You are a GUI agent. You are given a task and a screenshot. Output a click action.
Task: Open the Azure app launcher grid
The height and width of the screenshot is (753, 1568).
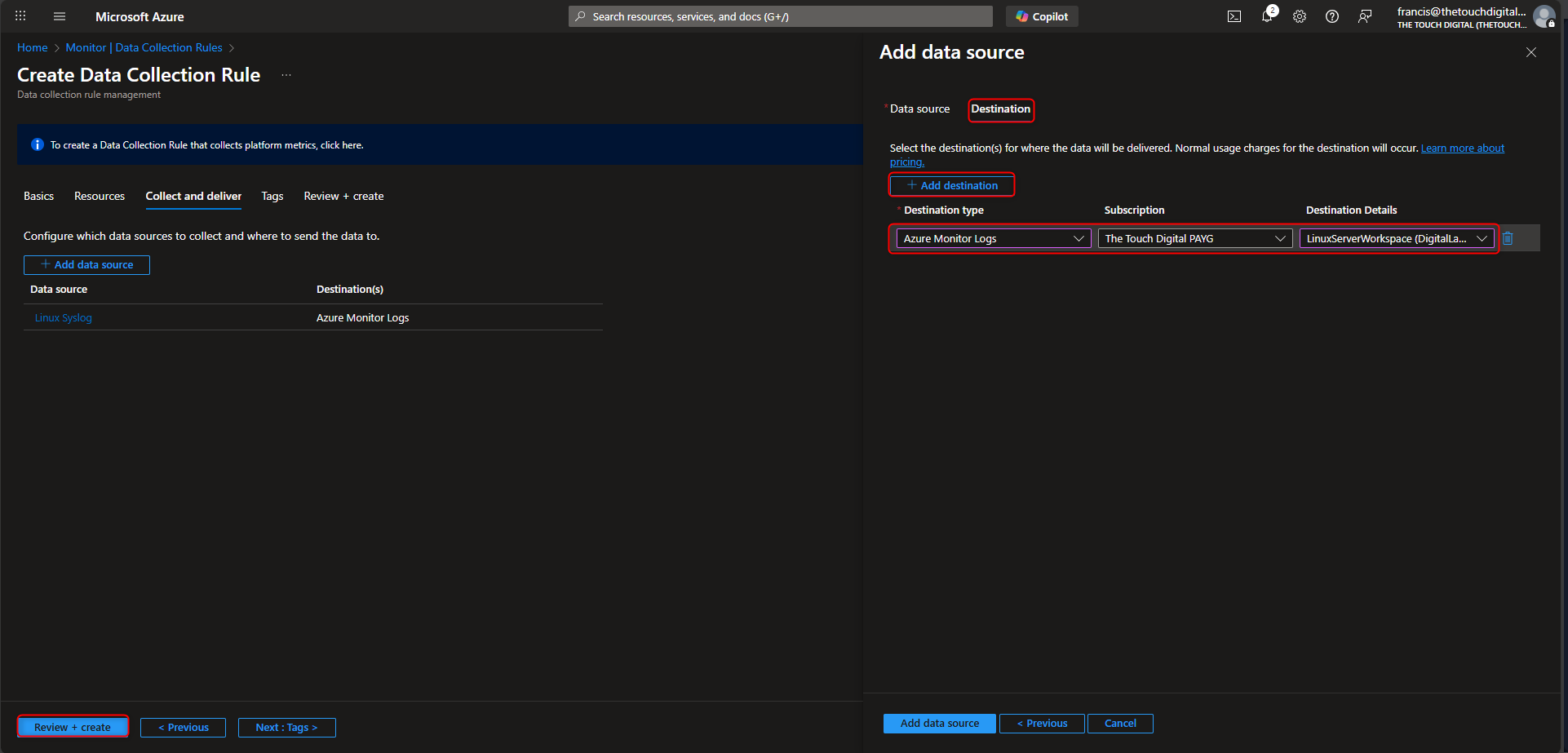pyautogui.click(x=20, y=16)
